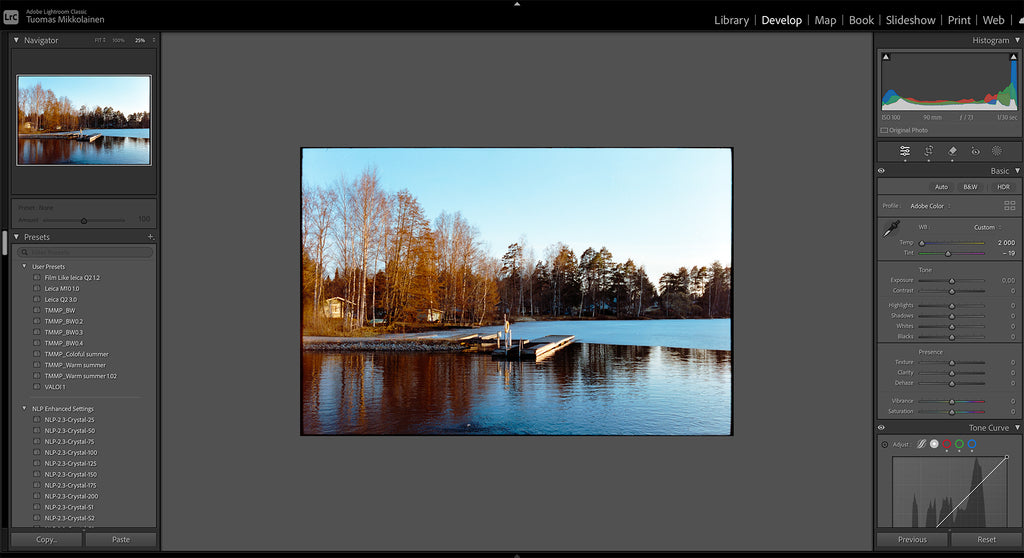Image resolution: width=1024 pixels, height=558 pixels.
Task: Click the Exposure slider handle
Action: point(951,281)
